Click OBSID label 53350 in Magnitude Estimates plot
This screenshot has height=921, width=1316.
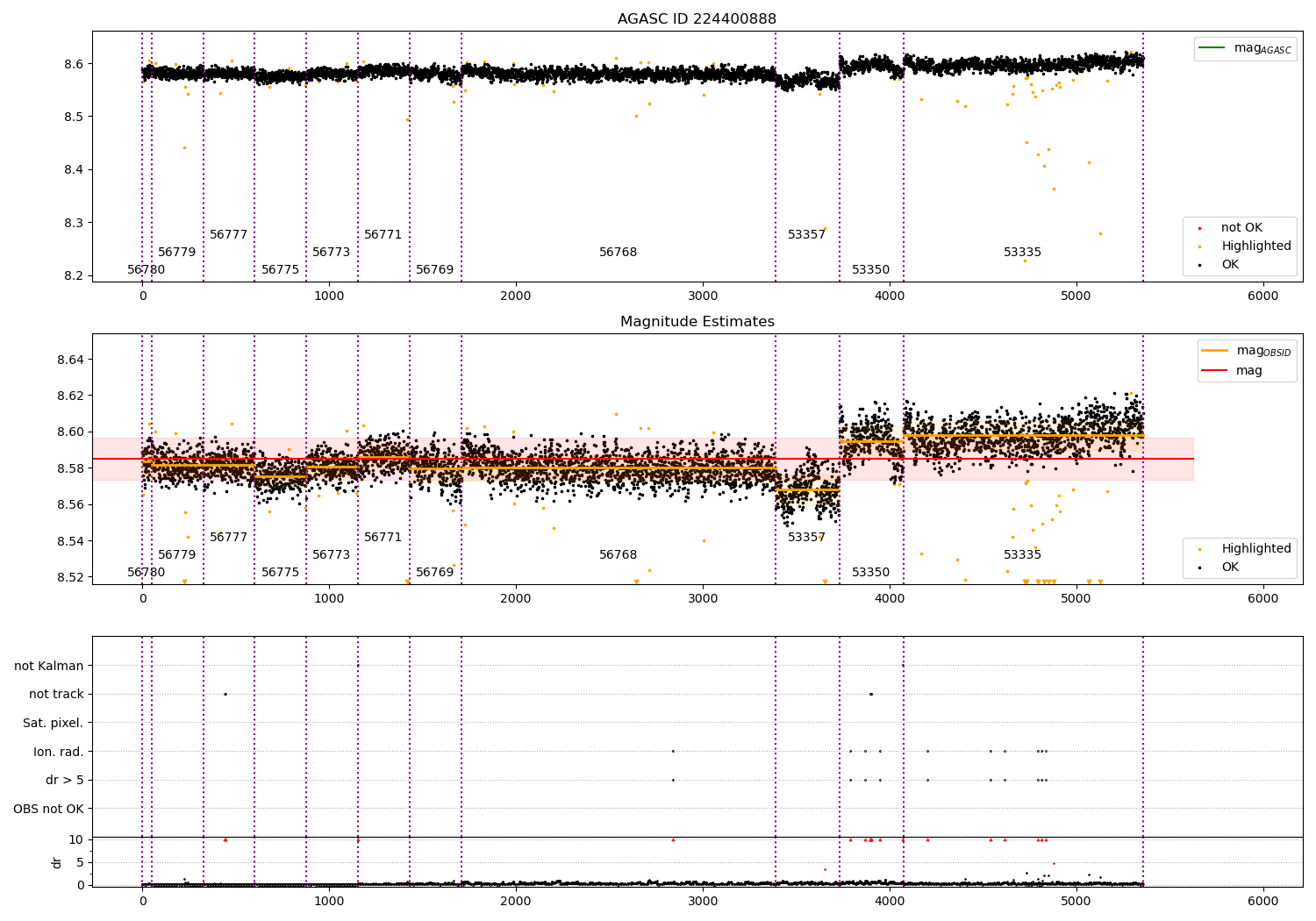tap(871, 573)
